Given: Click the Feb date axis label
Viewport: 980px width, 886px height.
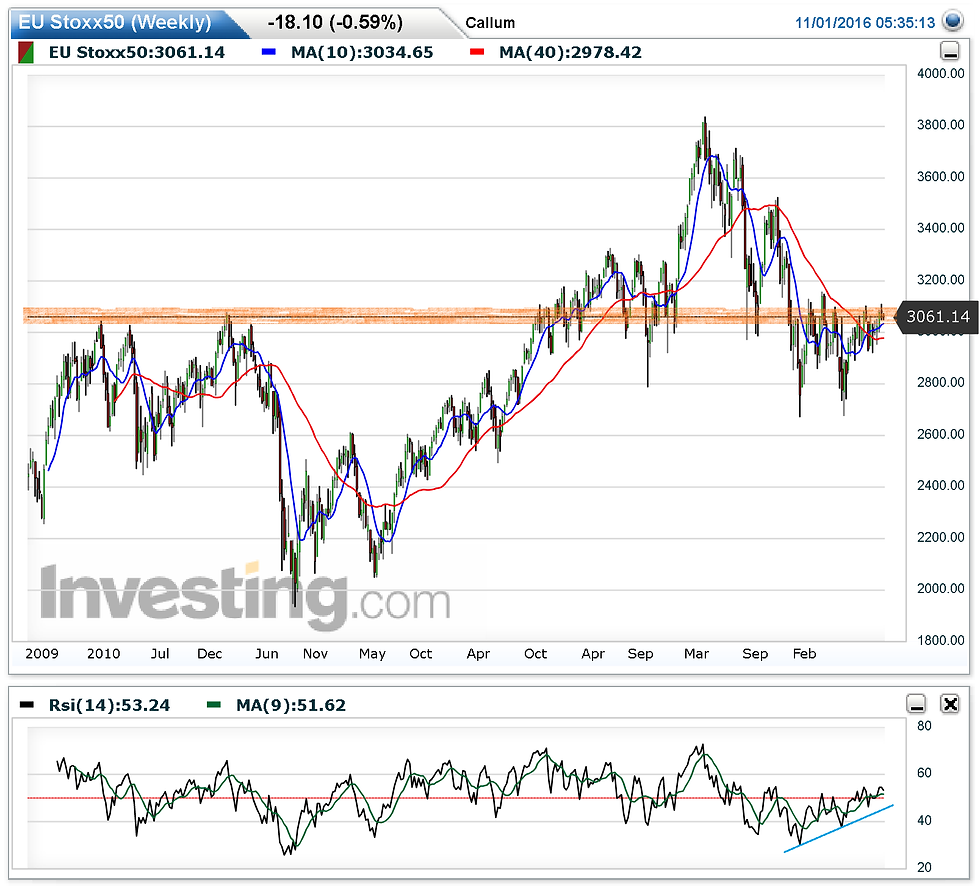Looking at the screenshot, I should pos(804,654).
